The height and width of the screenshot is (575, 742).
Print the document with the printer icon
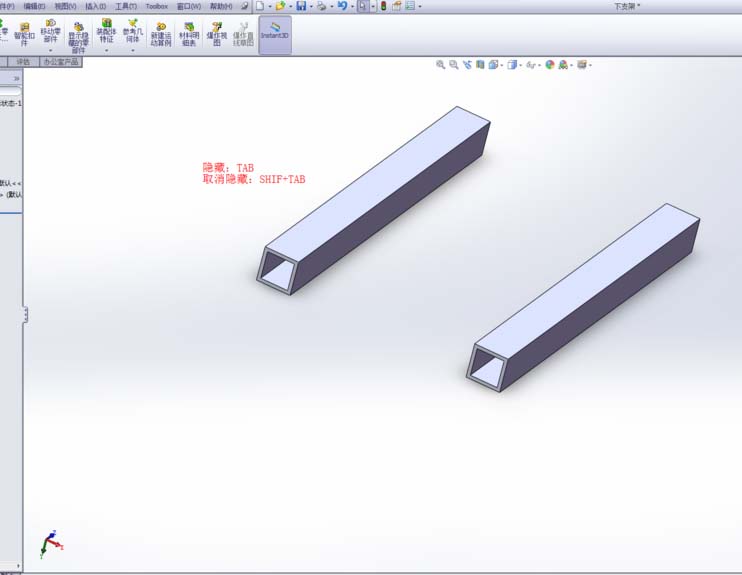pos(321,6)
